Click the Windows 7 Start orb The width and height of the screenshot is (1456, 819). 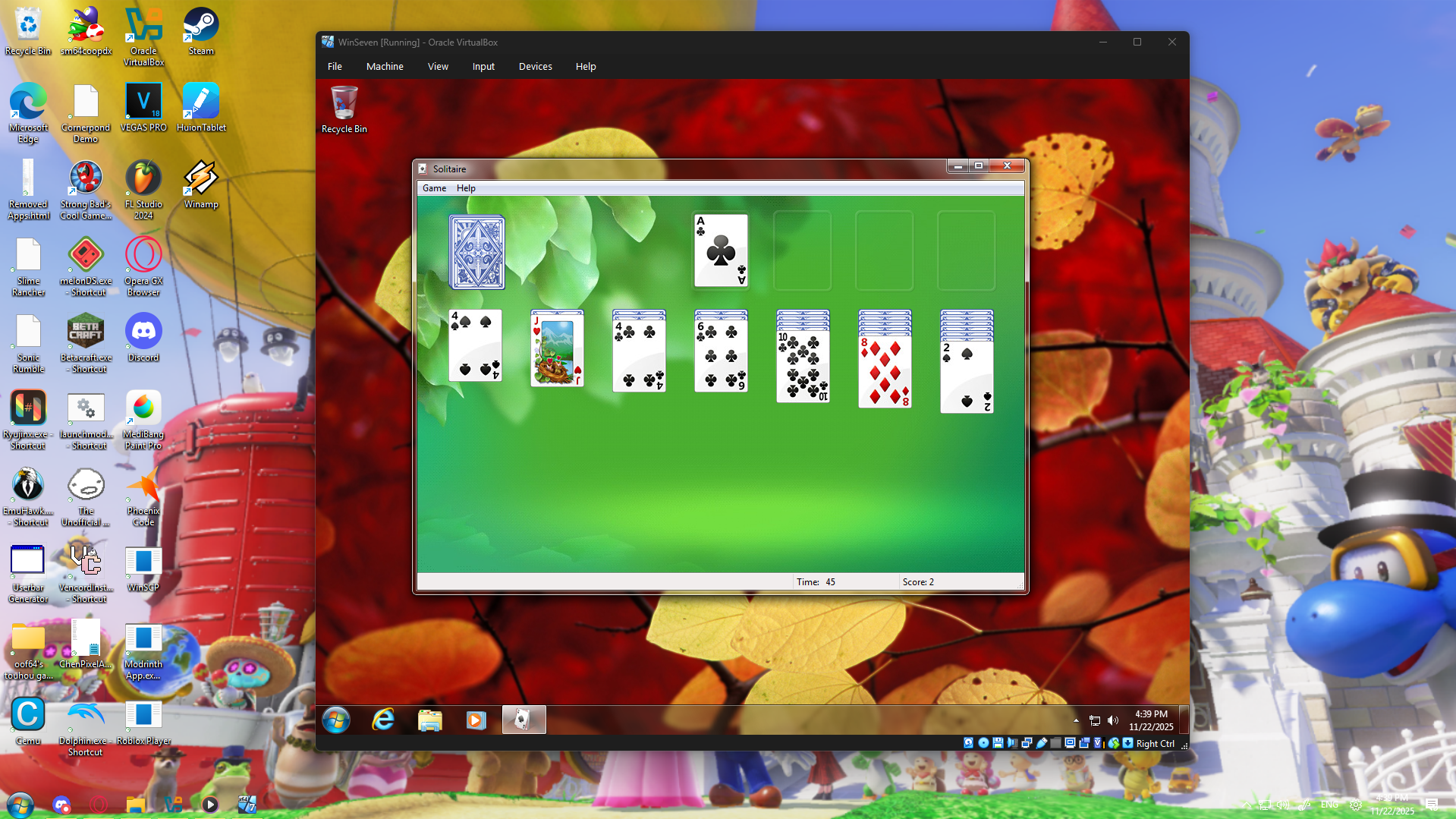(x=336, y=720)
